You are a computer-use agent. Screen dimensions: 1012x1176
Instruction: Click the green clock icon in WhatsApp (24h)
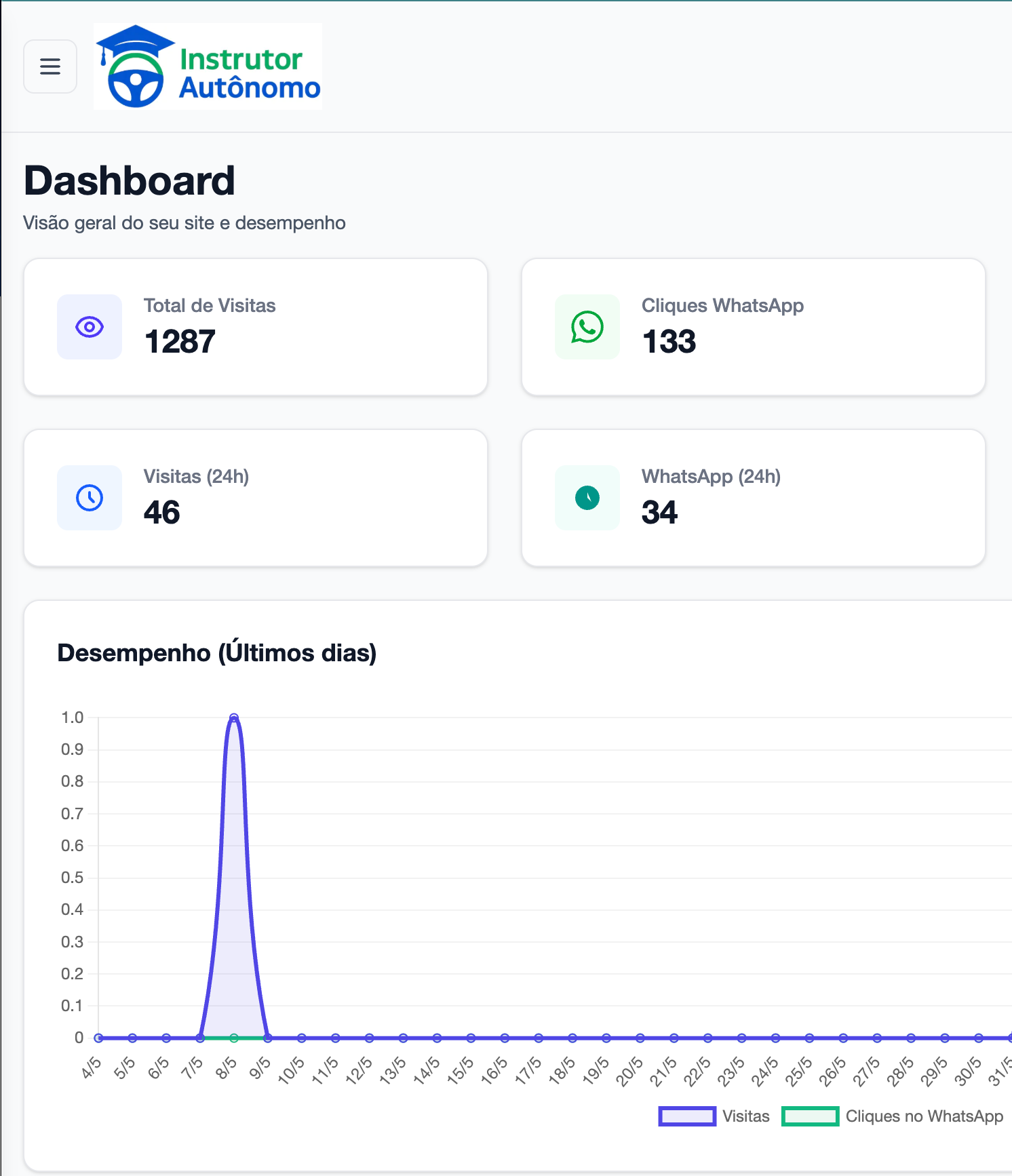pos(587,498)
